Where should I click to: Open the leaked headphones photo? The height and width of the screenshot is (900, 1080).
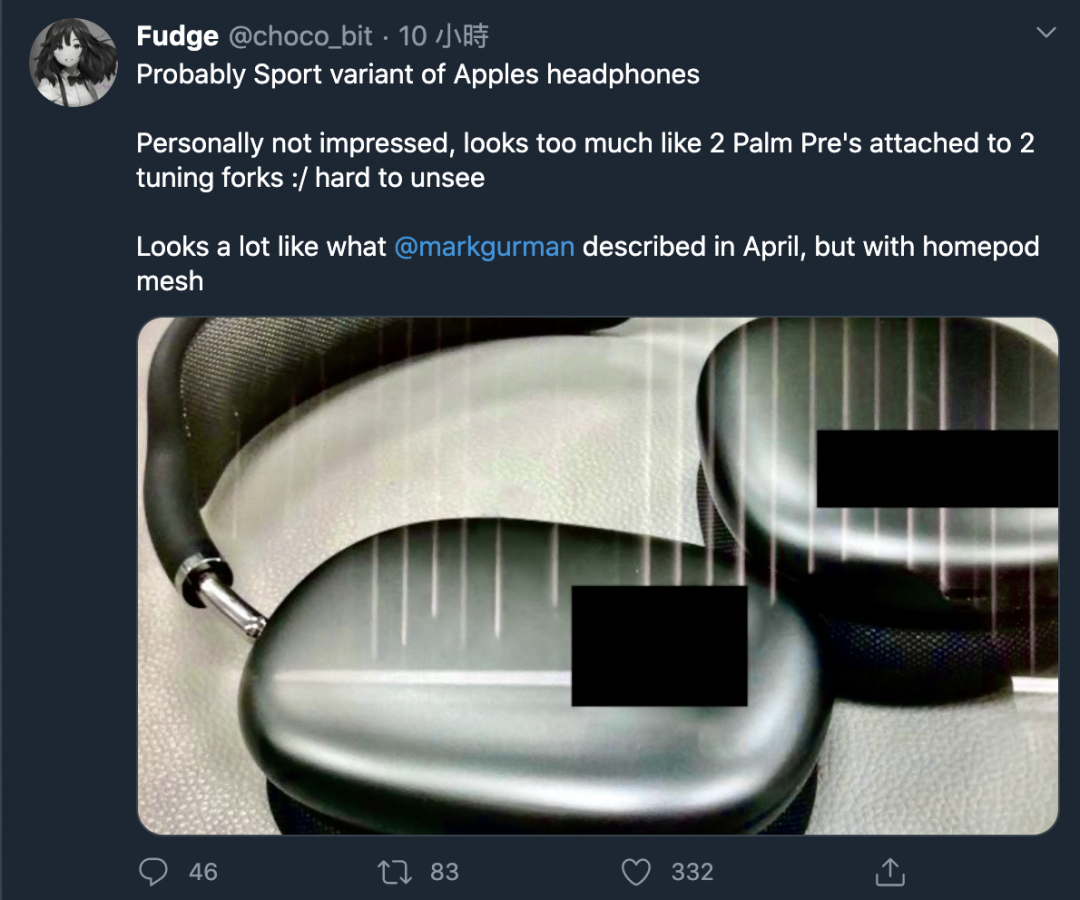(x=598, y=576)
